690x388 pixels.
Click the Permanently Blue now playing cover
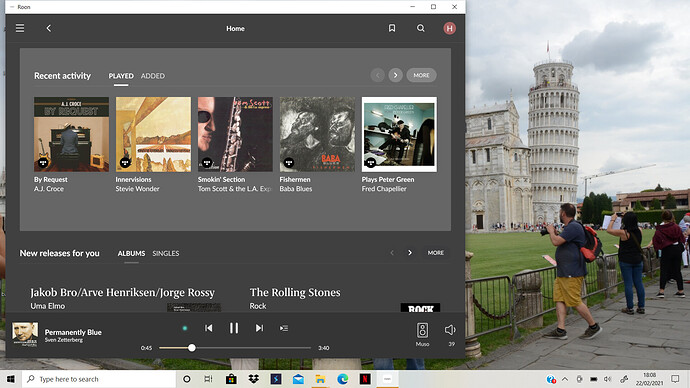pos(25,334)
